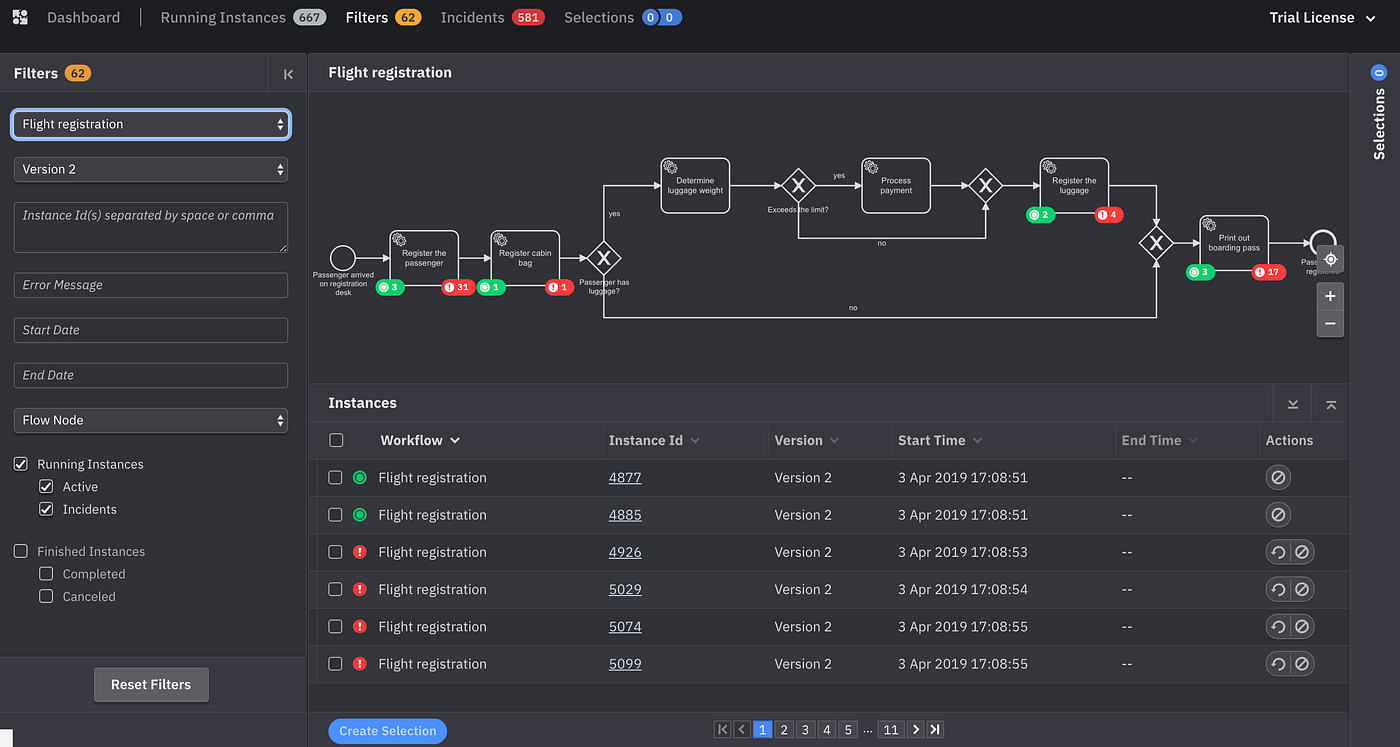Select row checkbox for instance 5099
Image resolution: width=1400 pixels, height=747 pixels.
[x=336, y=664]
